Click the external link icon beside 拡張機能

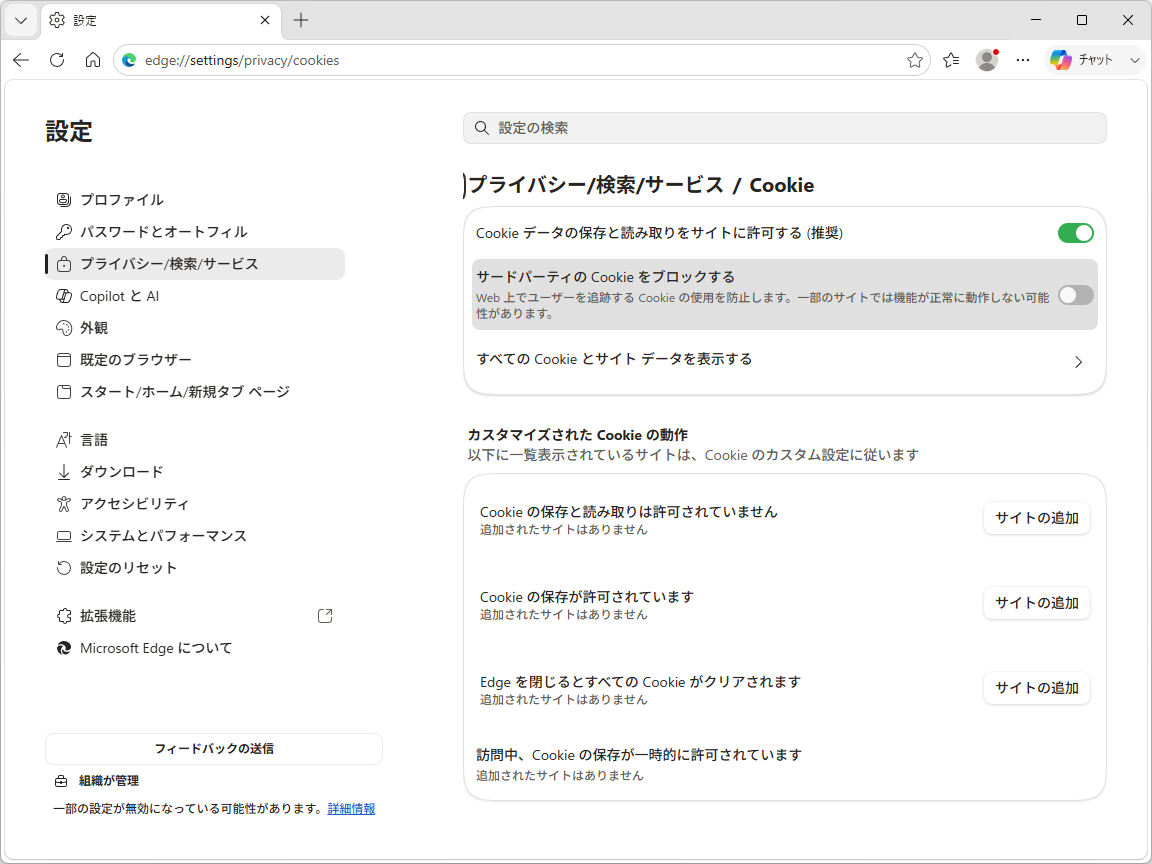click(x=325, y=616)
